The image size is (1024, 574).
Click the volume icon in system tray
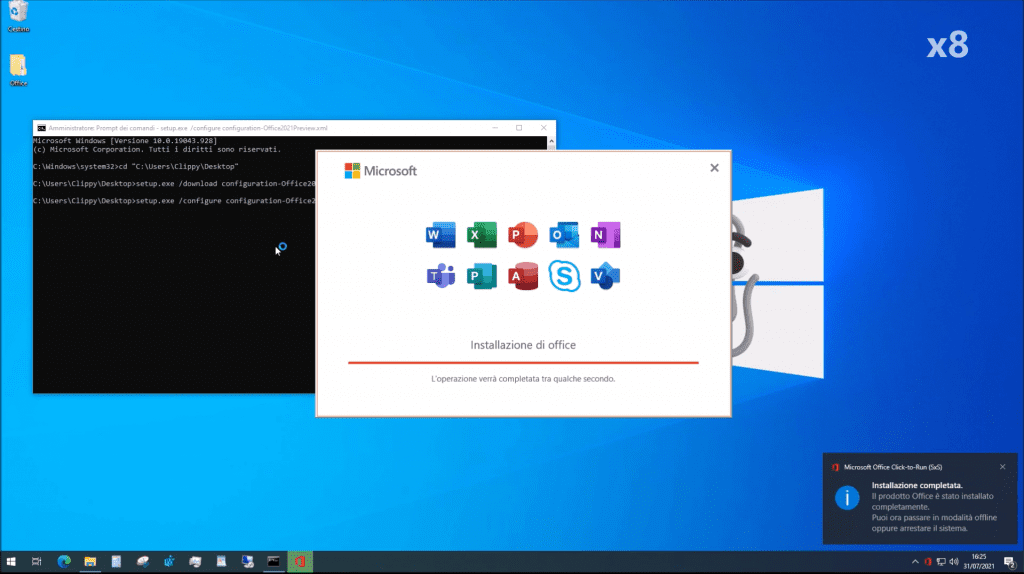956,561
